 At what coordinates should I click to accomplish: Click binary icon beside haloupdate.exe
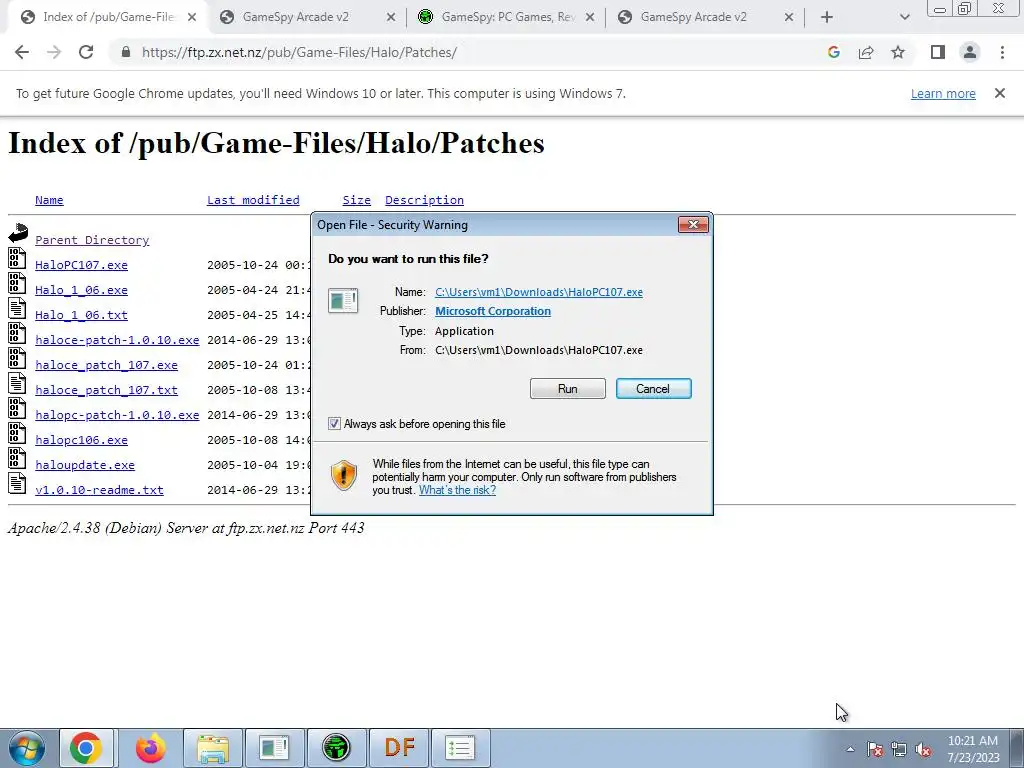coord(17,458)
